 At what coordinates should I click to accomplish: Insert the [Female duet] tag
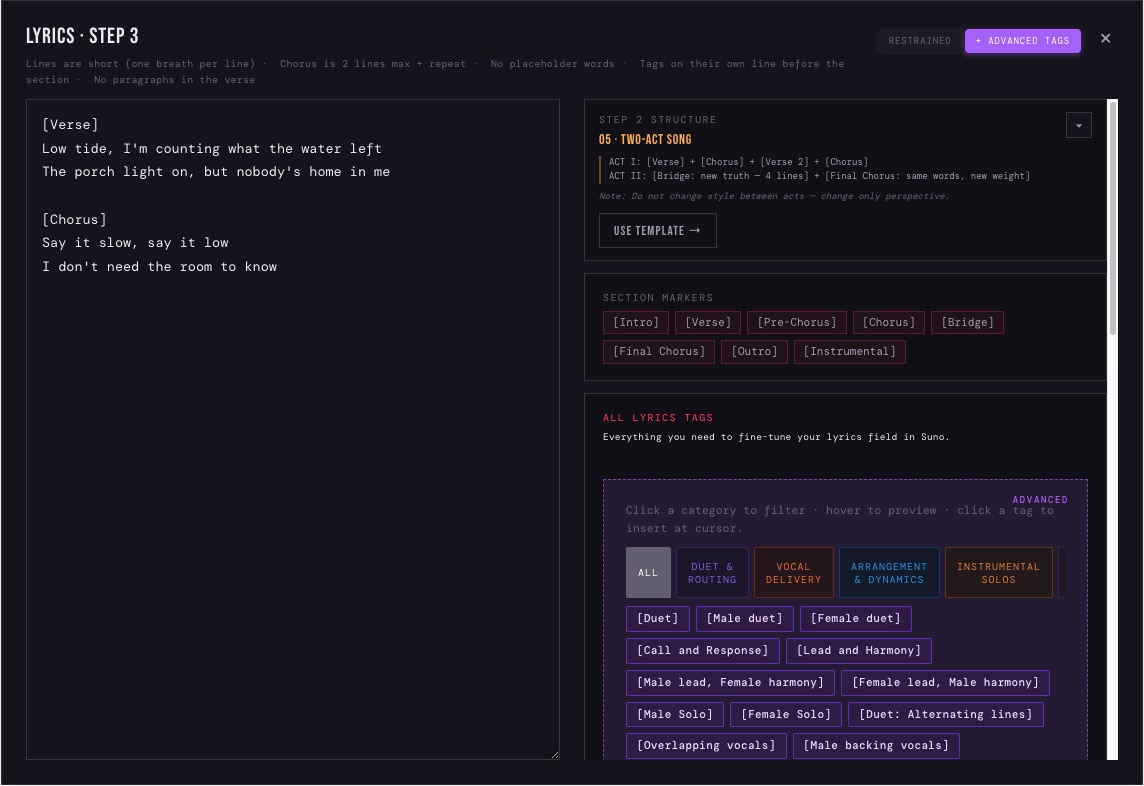855,619
